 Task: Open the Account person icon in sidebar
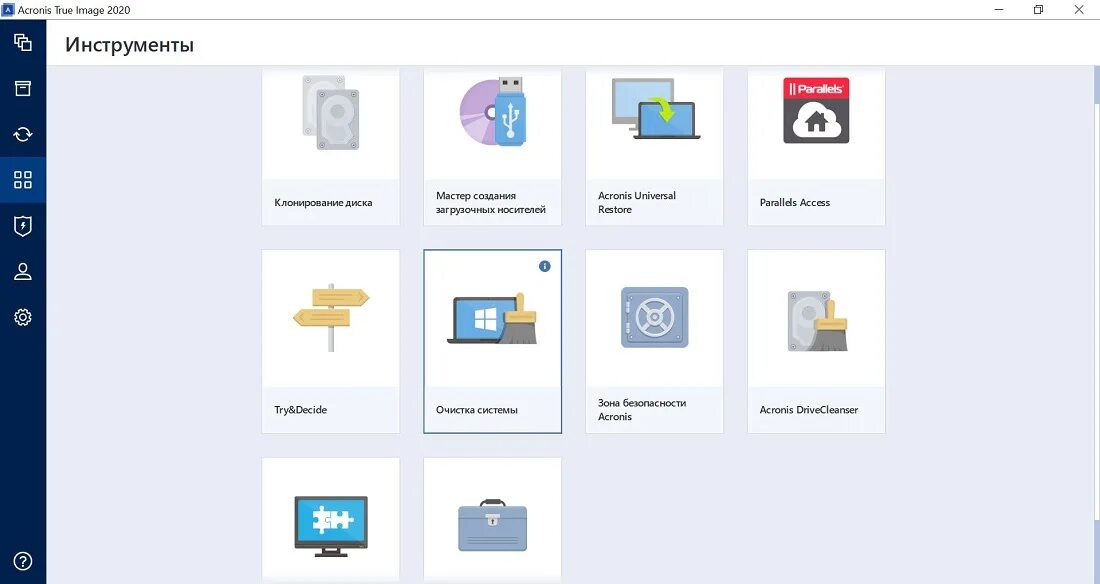[22, 272]
